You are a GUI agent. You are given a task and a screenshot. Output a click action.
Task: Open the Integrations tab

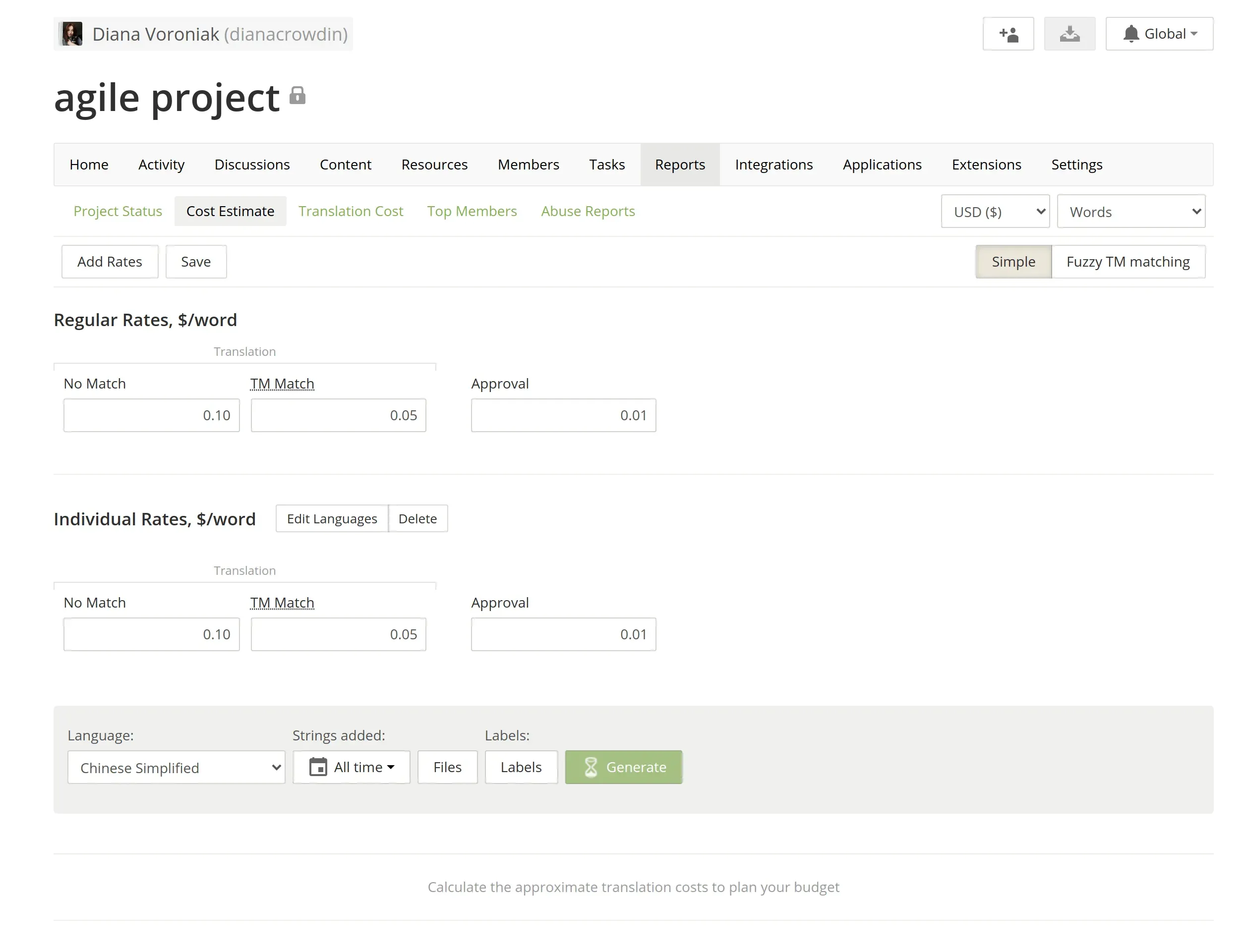point(773,165)
